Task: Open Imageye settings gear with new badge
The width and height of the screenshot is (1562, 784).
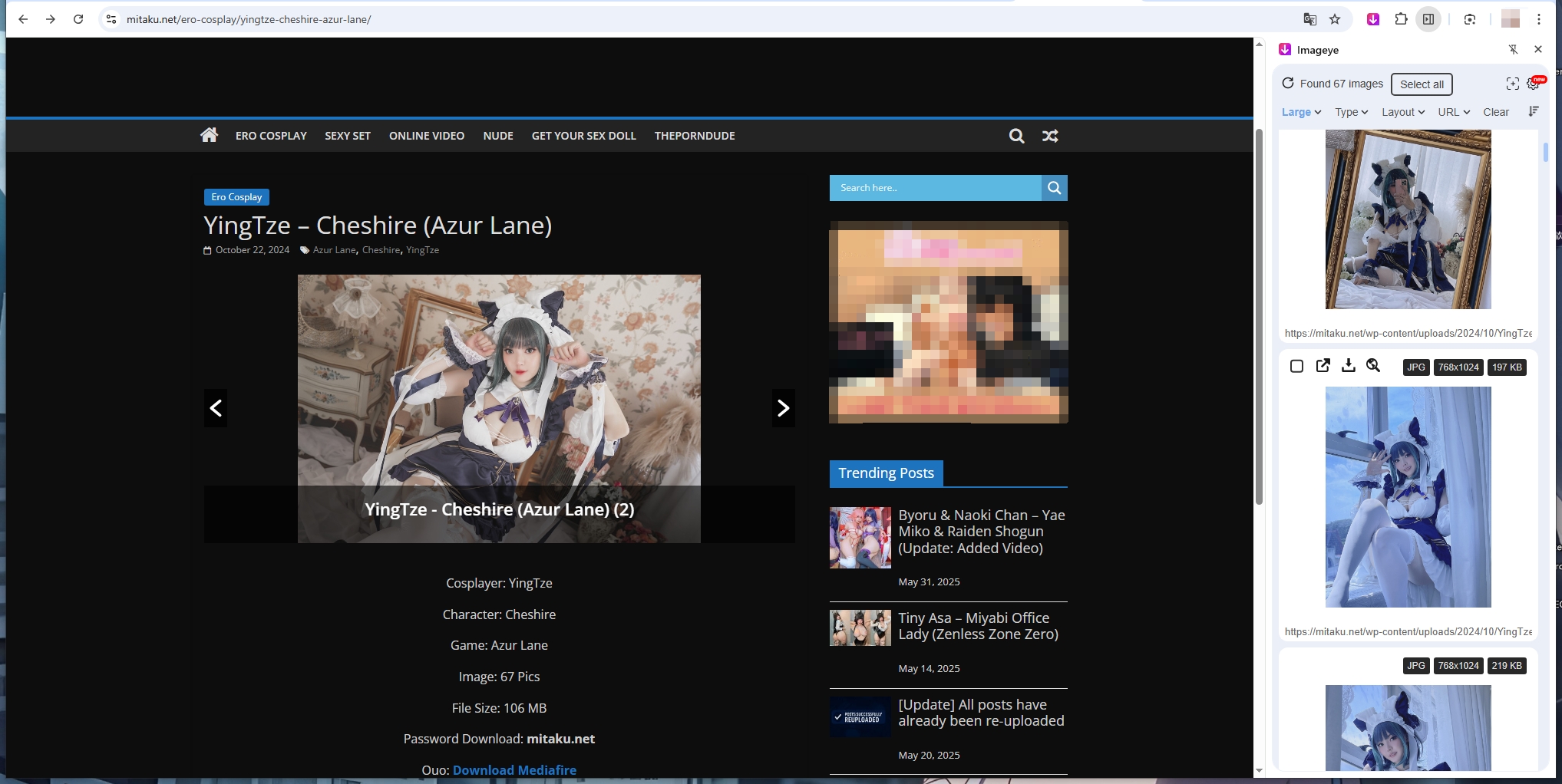Action: click(1533, 84)
